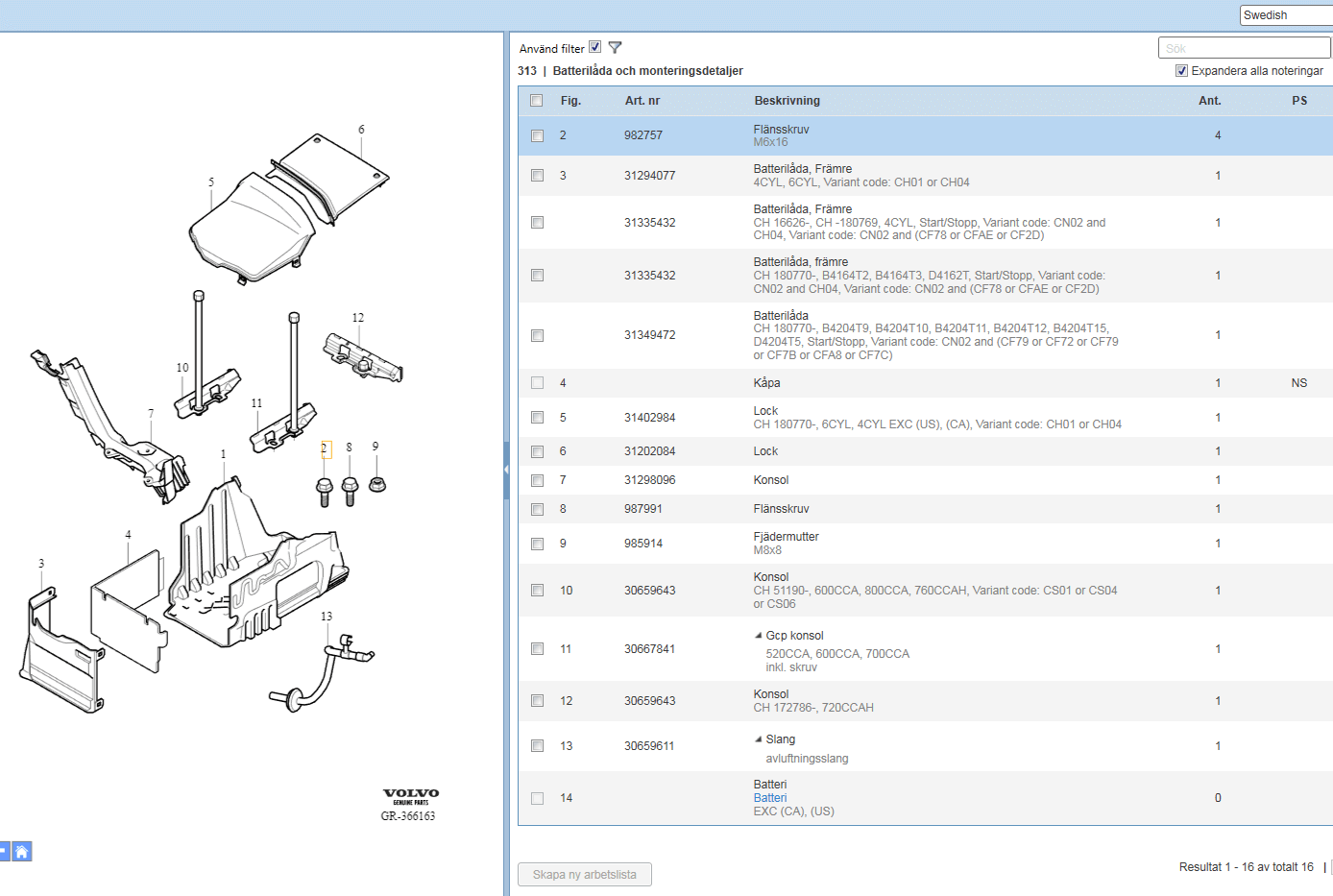Select callout 4 in the parts diagram

[128, 535]
